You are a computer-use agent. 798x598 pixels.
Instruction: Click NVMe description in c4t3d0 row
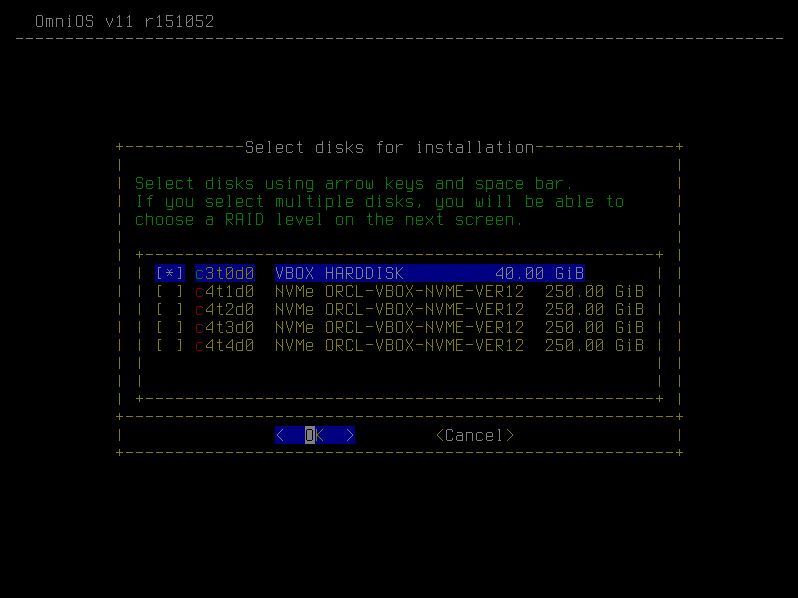400,327
